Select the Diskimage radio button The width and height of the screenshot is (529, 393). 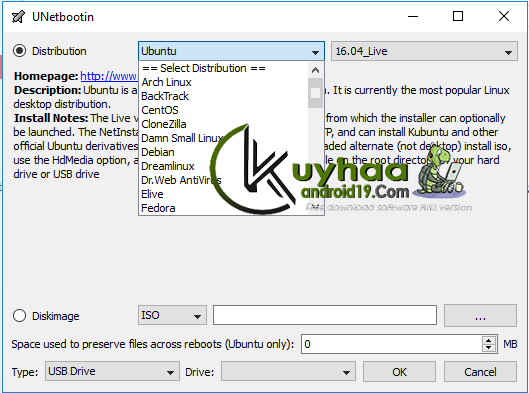20,316
